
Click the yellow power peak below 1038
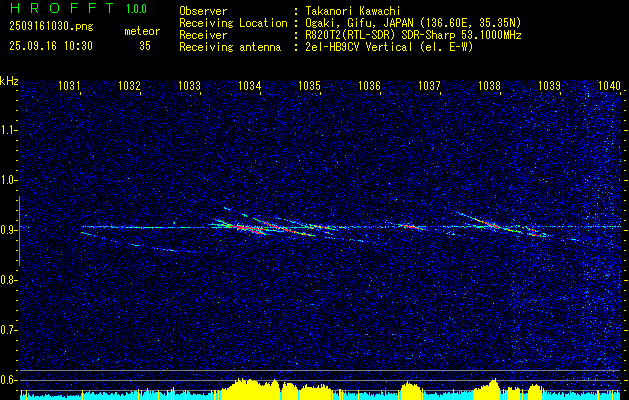486,389
